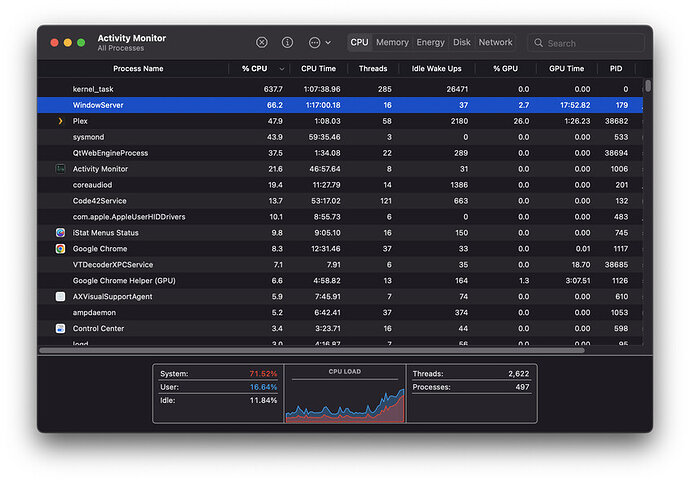This screenshot has height=481, width=690.
Task: Click the User 16.64% value
Action: [263, 387]
